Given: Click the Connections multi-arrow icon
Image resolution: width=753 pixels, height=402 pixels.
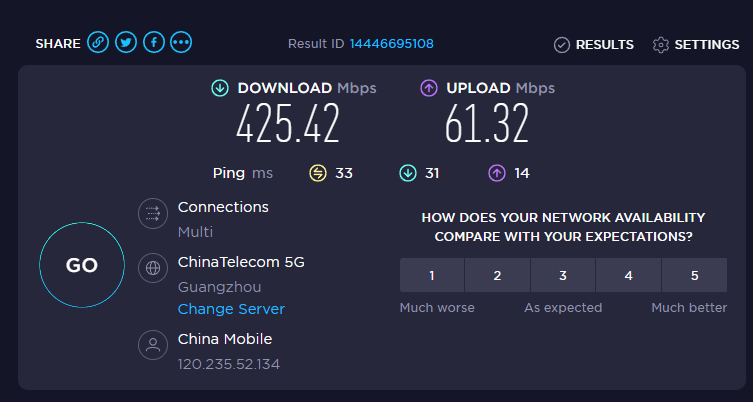Looking at the screenshot, I should point(153,213).
